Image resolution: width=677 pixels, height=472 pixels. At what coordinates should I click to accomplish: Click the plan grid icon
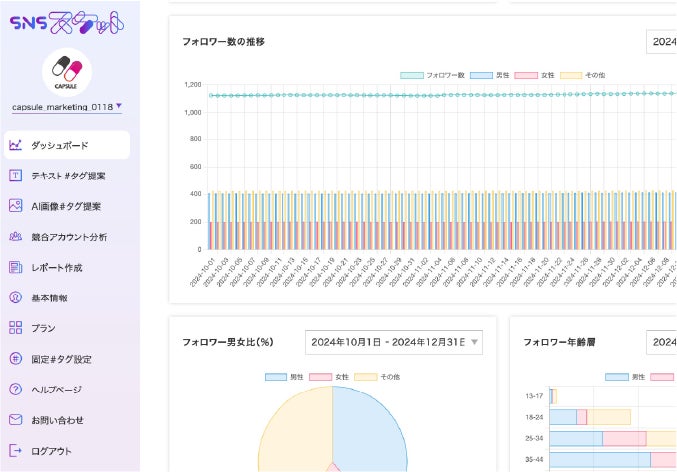point(16,328)
